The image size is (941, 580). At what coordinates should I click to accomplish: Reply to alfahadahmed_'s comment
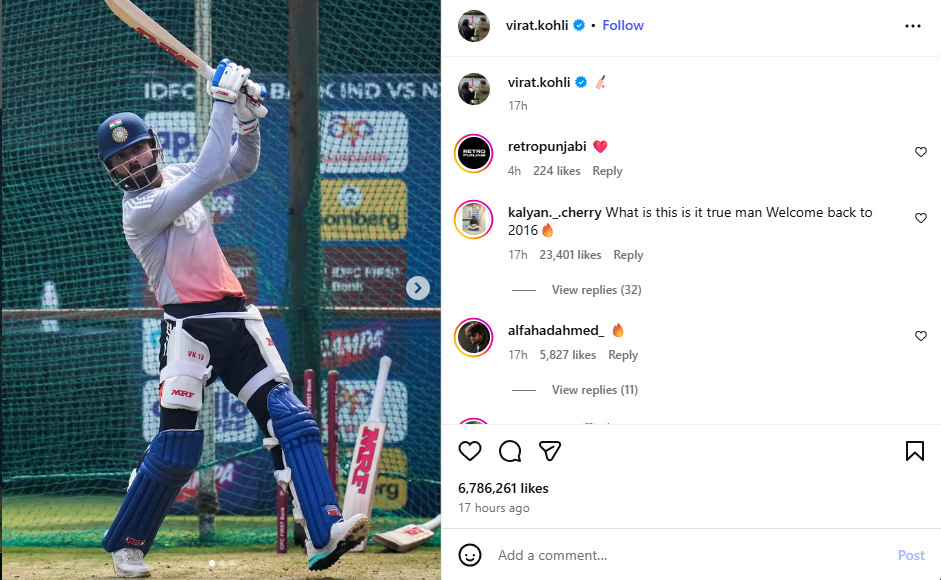623,355
